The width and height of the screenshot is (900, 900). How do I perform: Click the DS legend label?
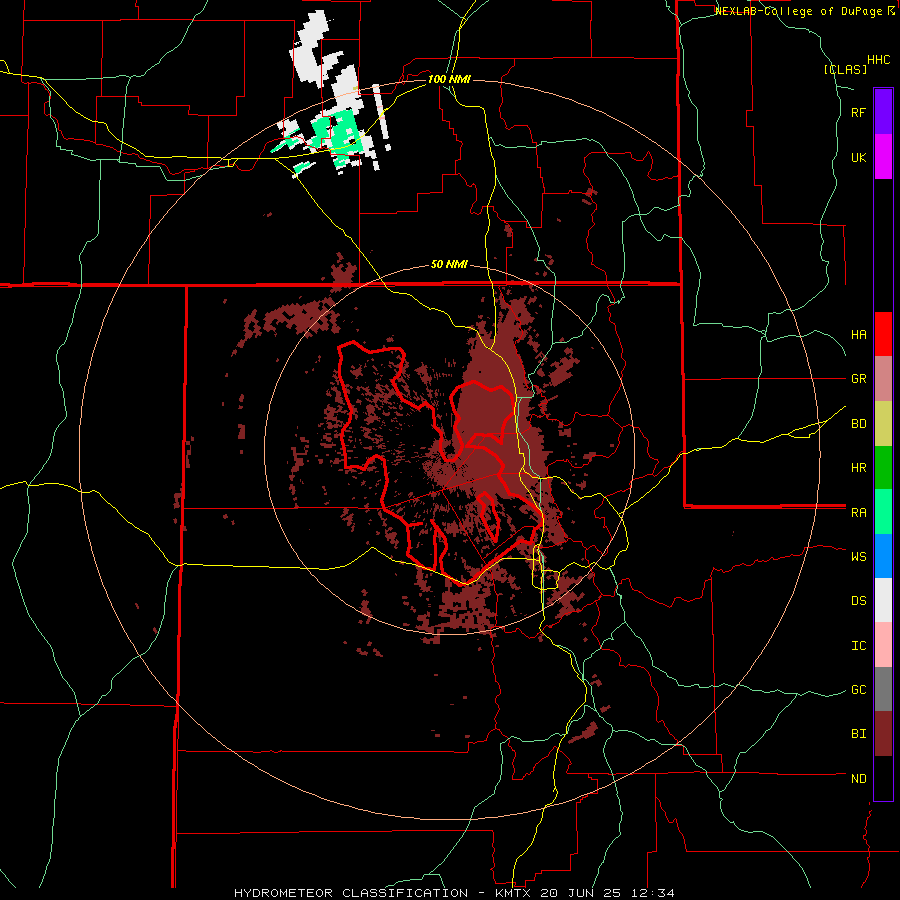pyautogui.click(x=859, y=601)
